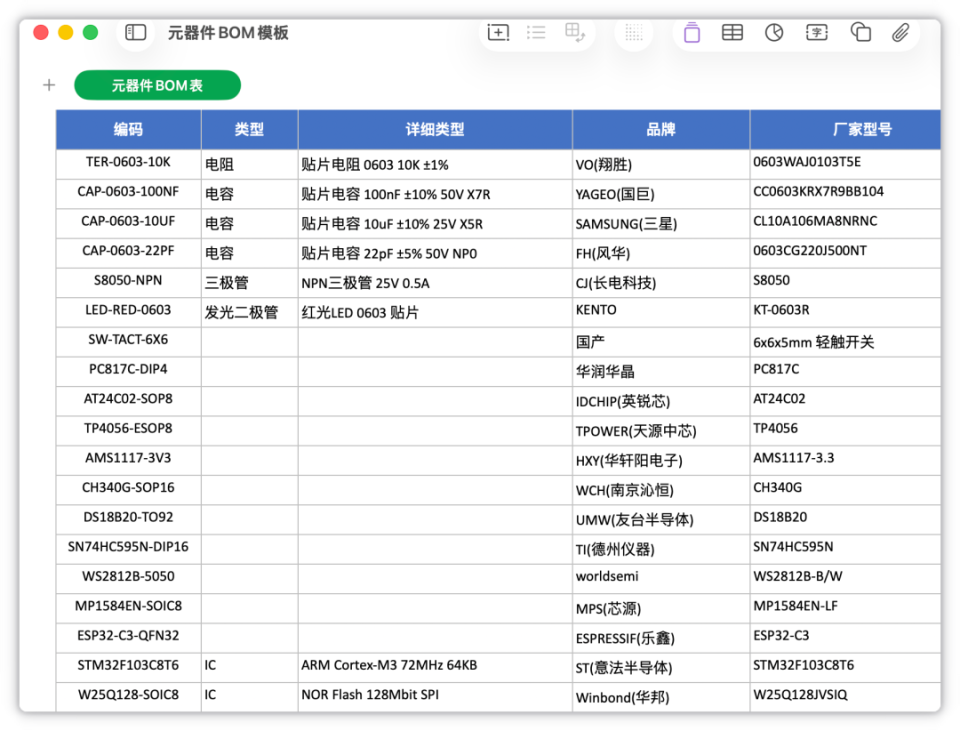The image size is (960, 731).
Task: Click the purple format panel icon
Action: 692,32
